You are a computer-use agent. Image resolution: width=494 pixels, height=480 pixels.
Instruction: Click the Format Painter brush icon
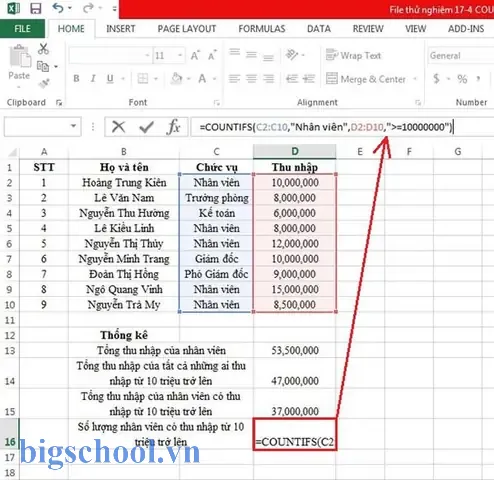[44, 83]
